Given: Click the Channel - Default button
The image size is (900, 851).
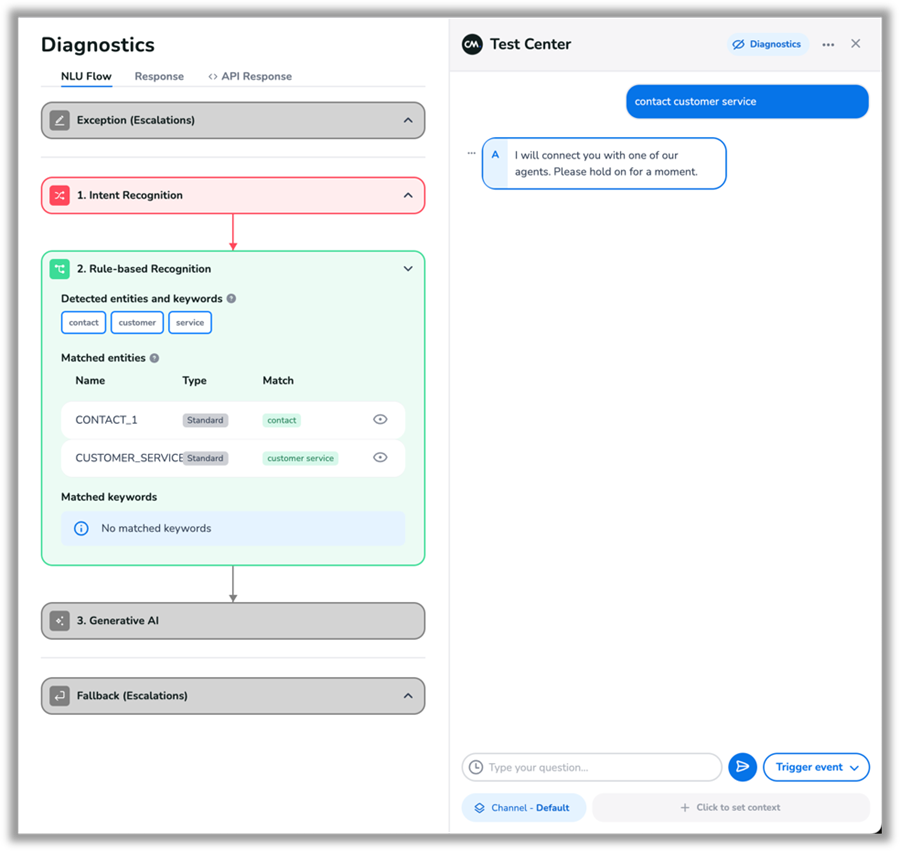Looking at the screenshot, I should point(524,808).
